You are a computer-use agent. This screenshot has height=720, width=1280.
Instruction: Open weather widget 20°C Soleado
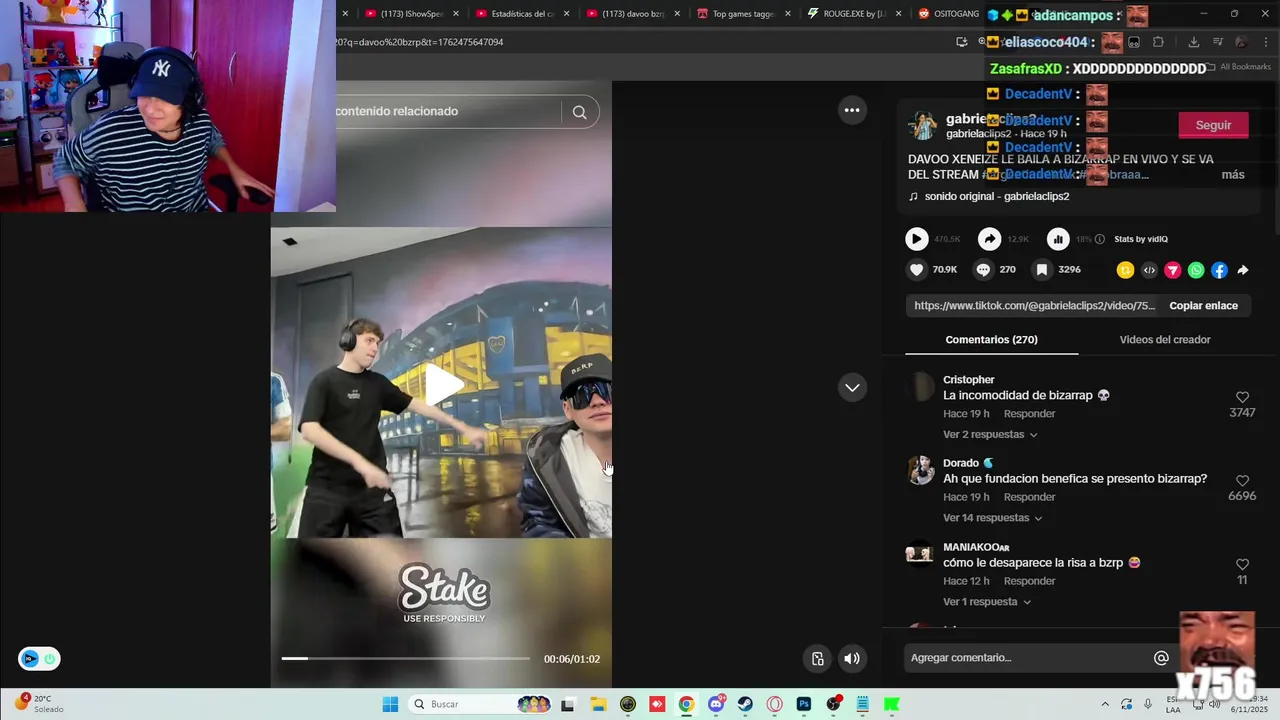point(38,704)
